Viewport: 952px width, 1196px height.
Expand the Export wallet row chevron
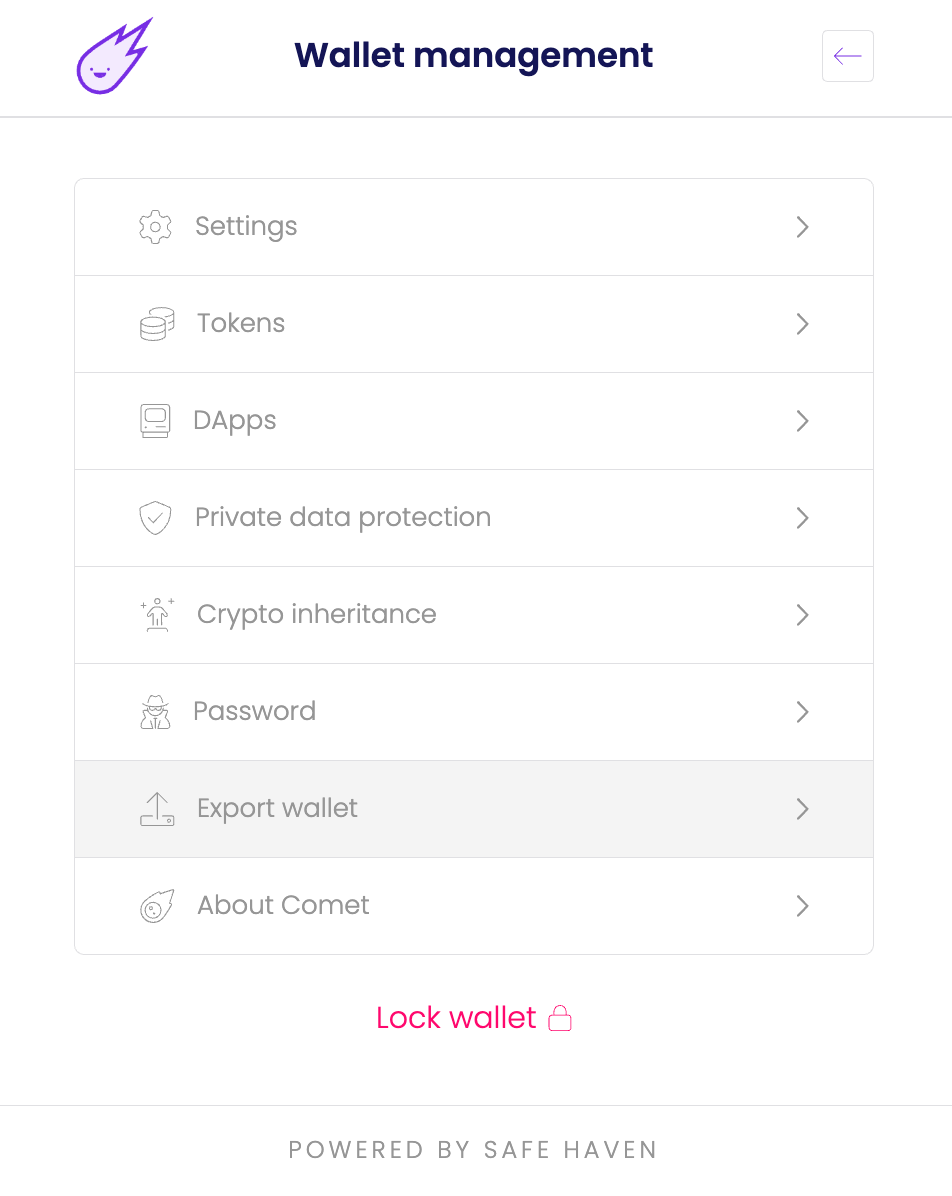click(x=802, y=809)
